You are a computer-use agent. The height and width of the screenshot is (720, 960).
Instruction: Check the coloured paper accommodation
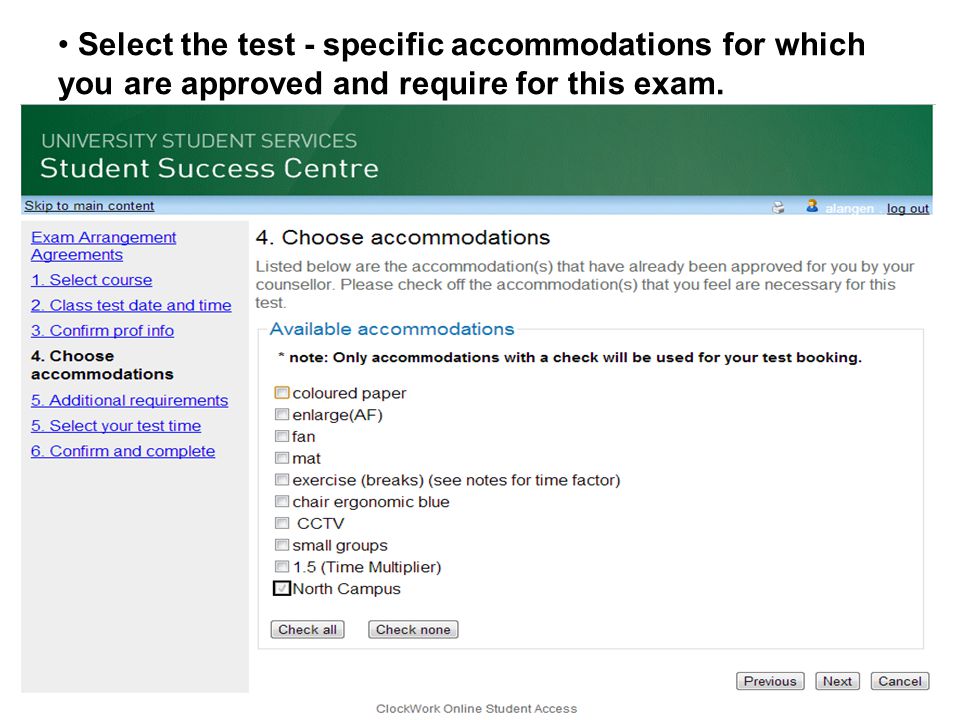tap(282, 392)
